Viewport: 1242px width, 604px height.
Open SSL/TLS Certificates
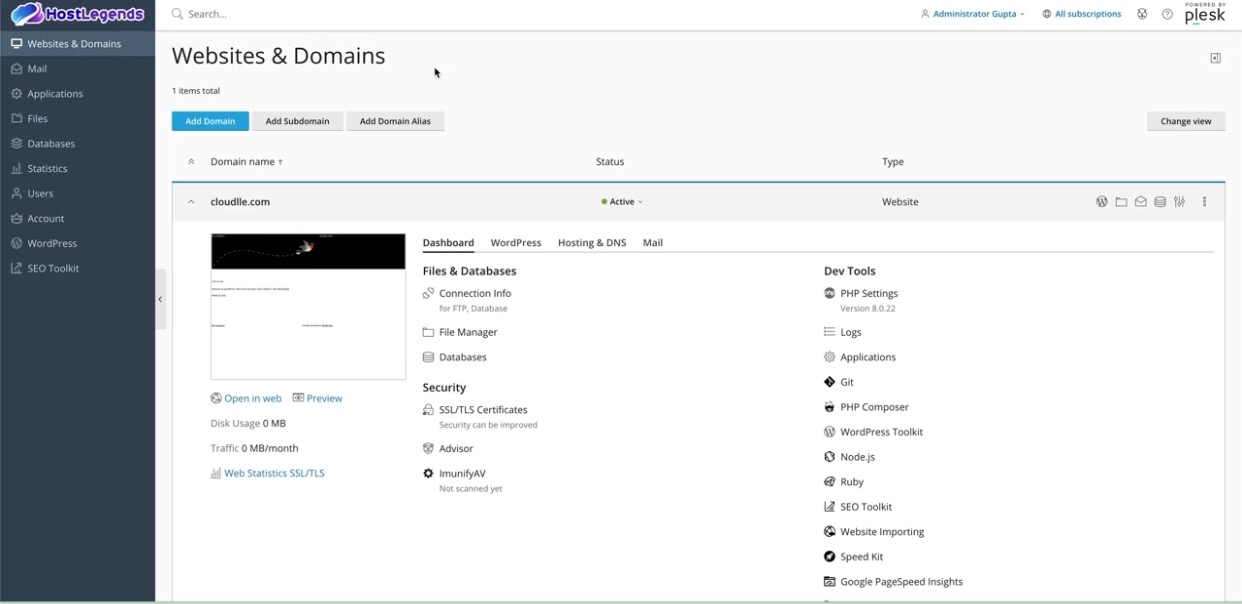coord(483,410)
